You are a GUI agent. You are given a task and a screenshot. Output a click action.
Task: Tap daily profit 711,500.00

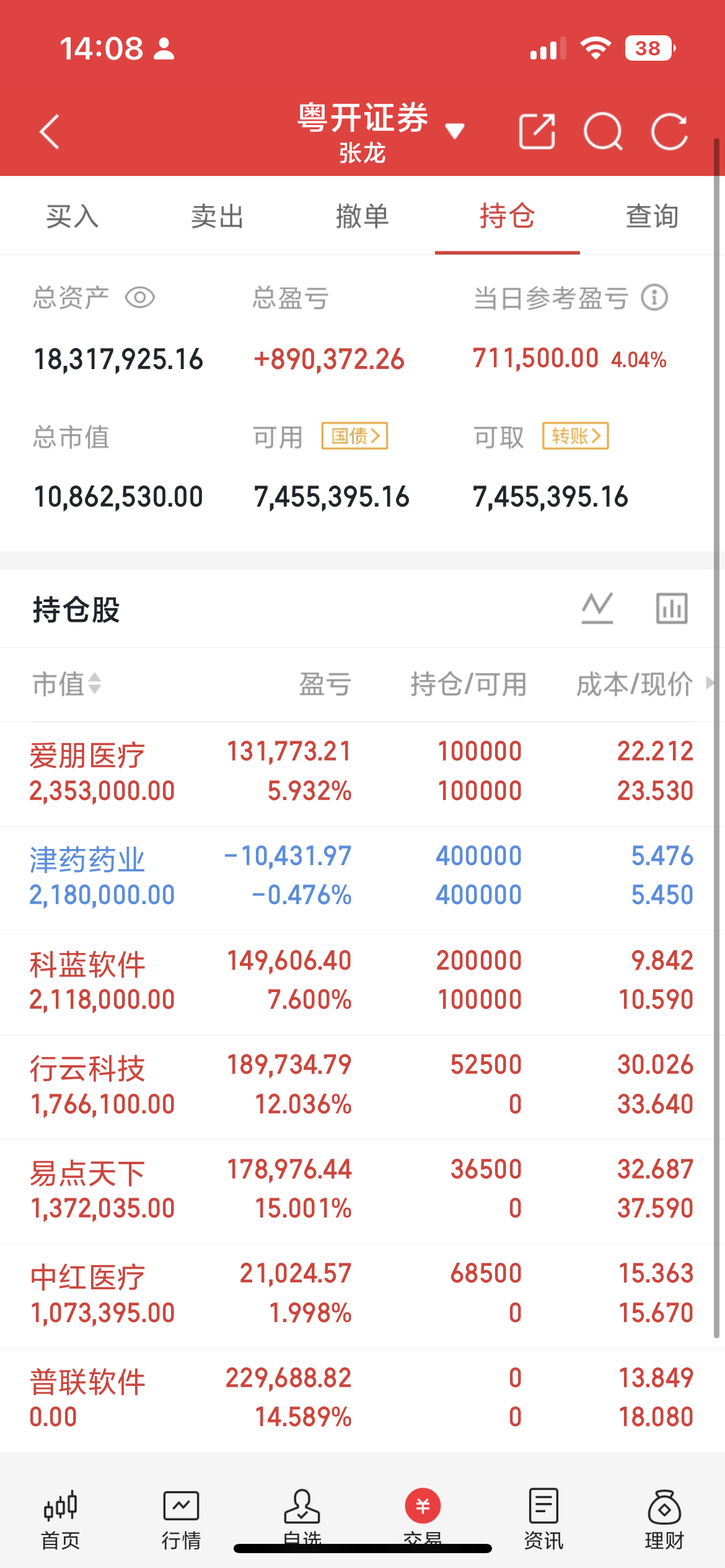(536, 358)
